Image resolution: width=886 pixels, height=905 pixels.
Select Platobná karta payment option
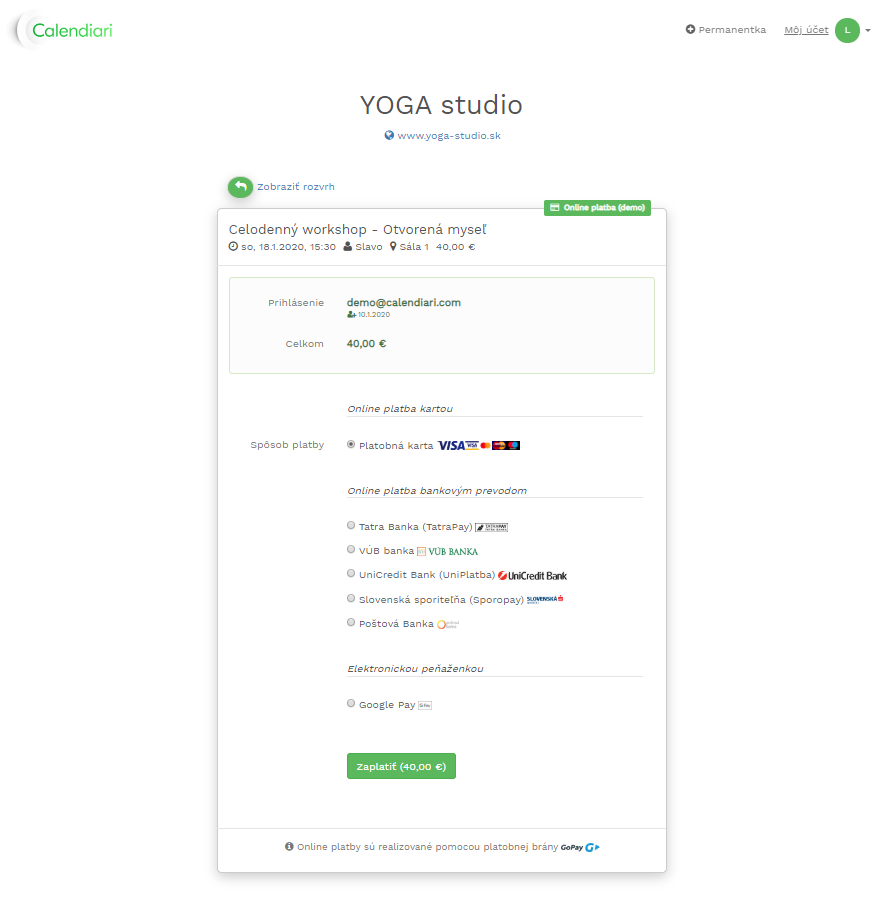351,445
